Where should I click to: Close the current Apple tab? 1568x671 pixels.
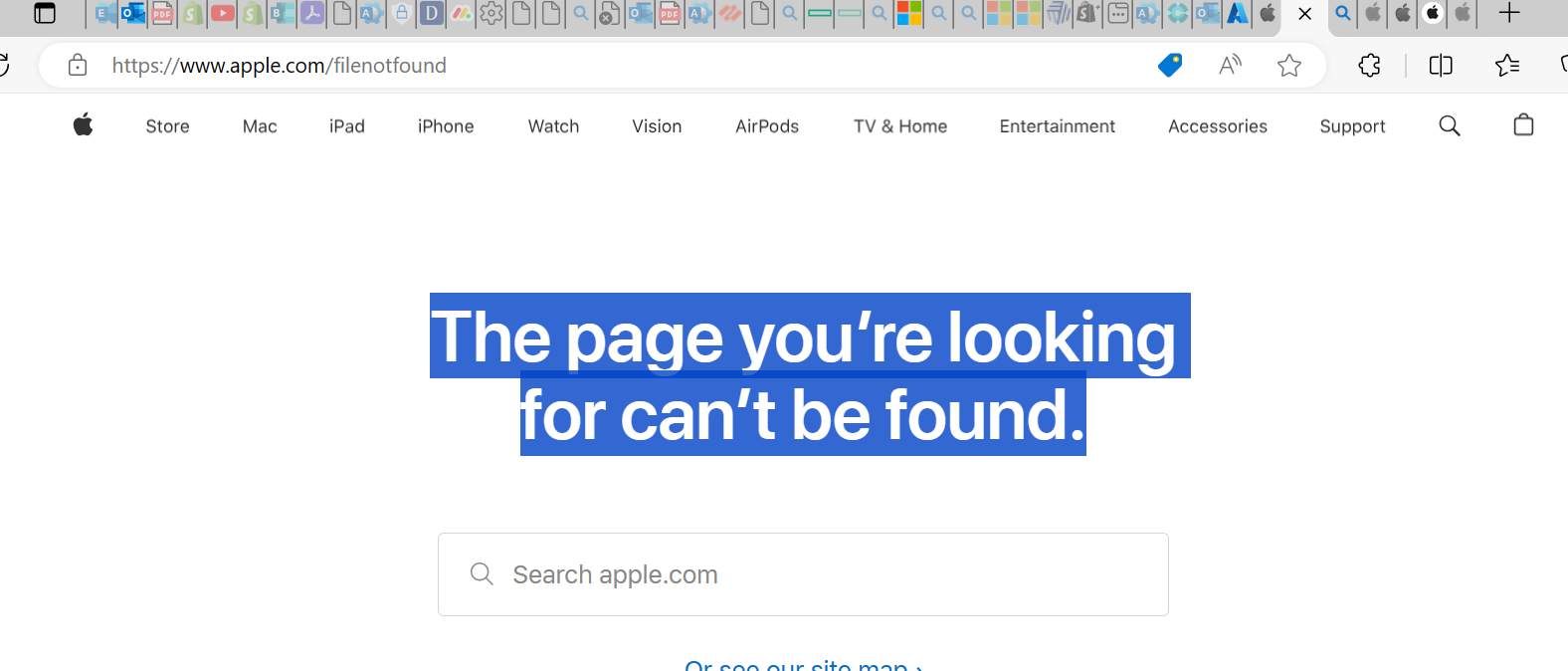coord(1305,14)
